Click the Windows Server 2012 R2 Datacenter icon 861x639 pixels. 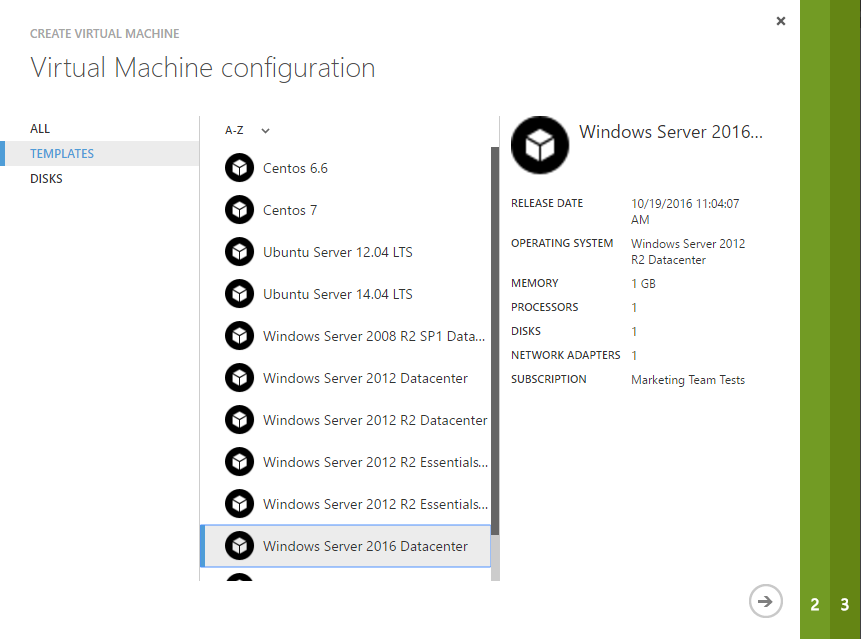[x=239, y=420]
